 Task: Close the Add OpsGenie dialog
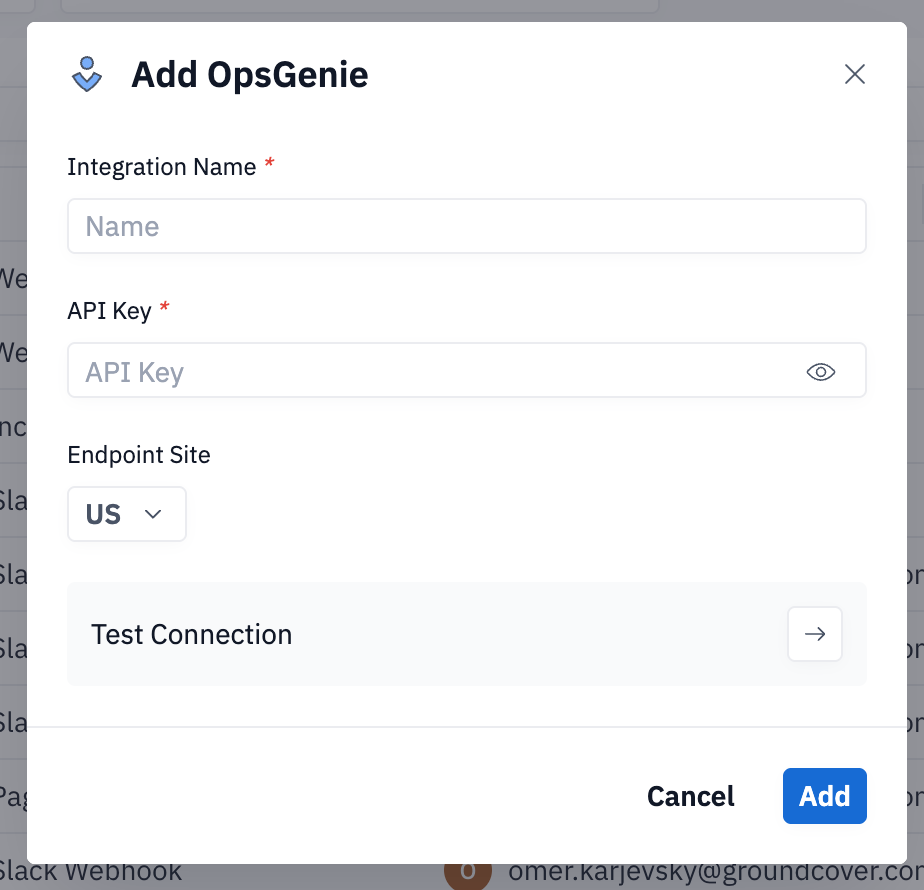tap(854, 74)
